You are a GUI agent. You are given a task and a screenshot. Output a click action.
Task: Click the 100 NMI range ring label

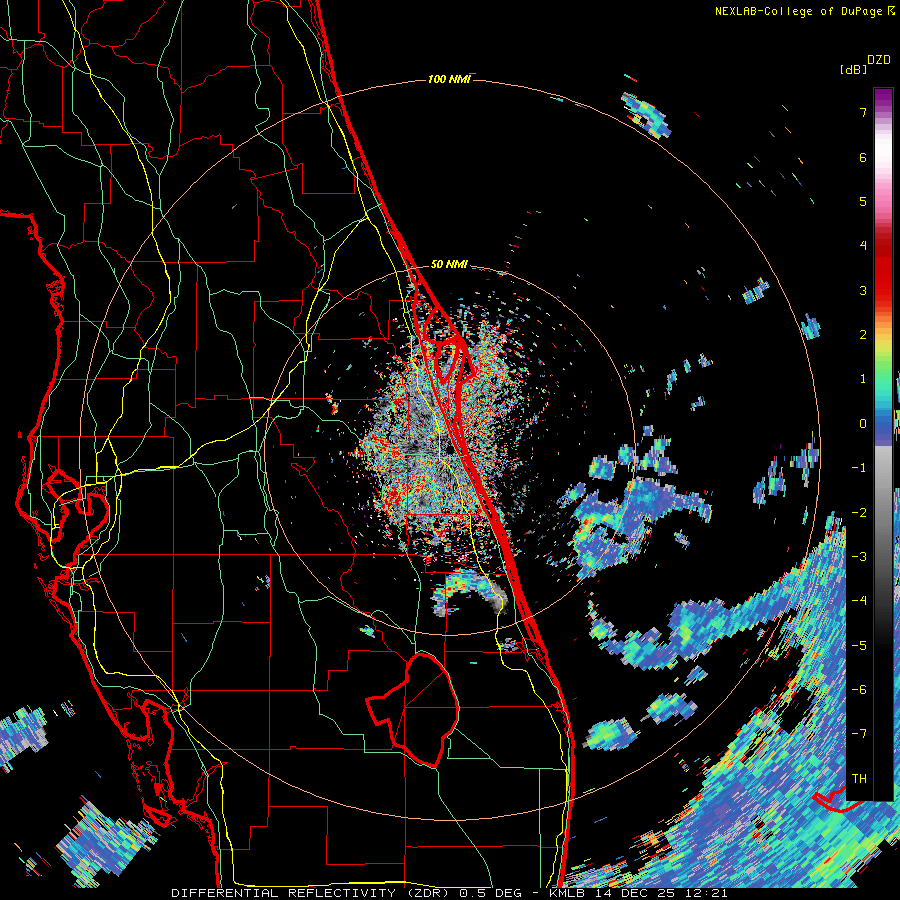(x=449, y=79)
